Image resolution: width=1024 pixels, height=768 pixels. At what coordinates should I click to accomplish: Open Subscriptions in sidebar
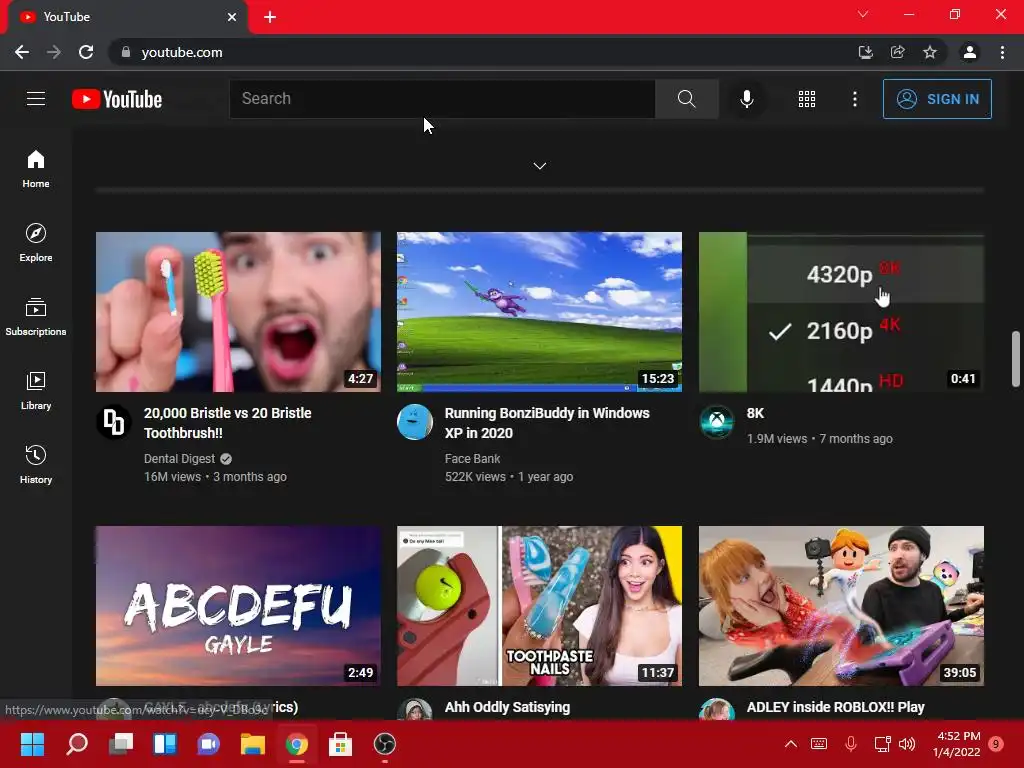point(36,316)
